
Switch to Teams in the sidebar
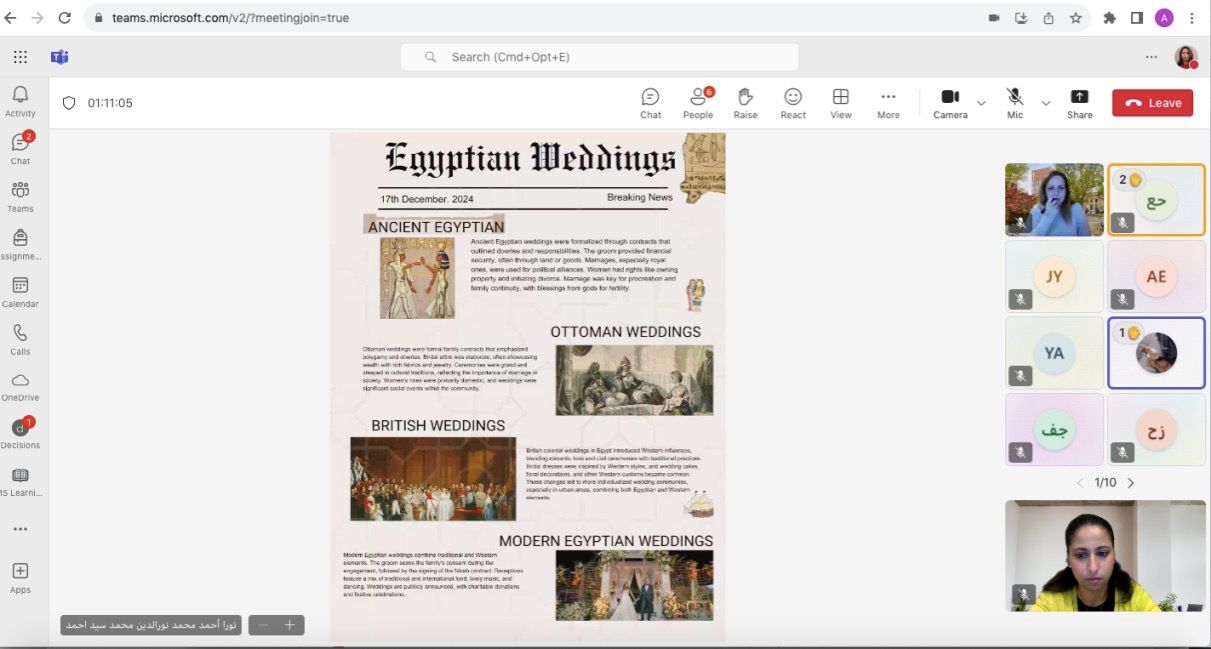(x=20, y=196)
